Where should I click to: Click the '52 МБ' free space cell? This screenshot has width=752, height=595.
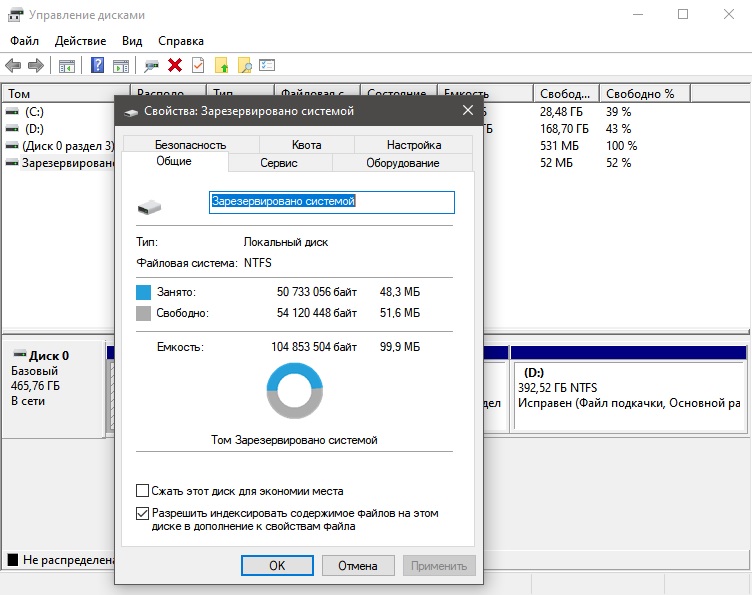coord(556,163)
